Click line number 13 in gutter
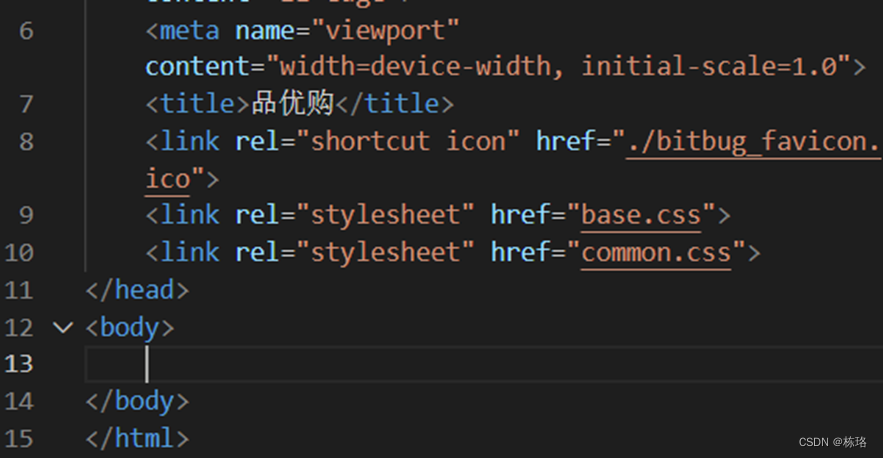The image size is (883, 458). (19, 364)
